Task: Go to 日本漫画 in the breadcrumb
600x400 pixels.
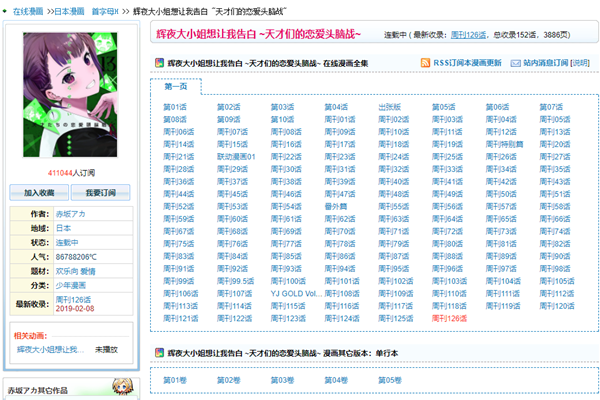Action: 68,9
